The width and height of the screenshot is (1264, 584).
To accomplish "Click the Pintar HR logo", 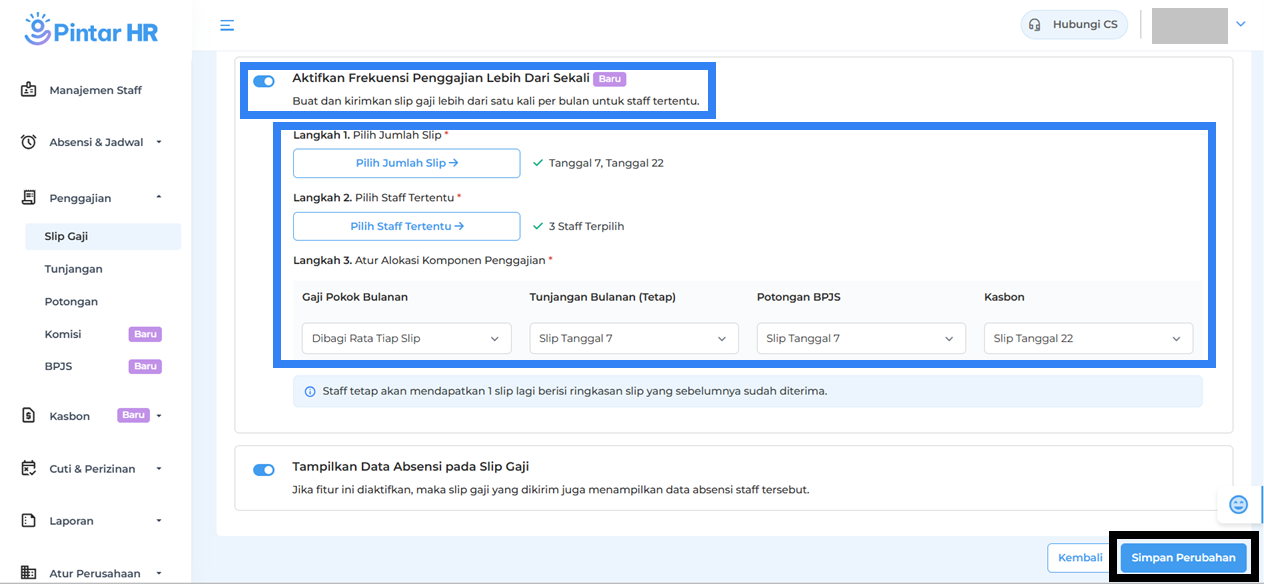I will (x=91, y=30).
